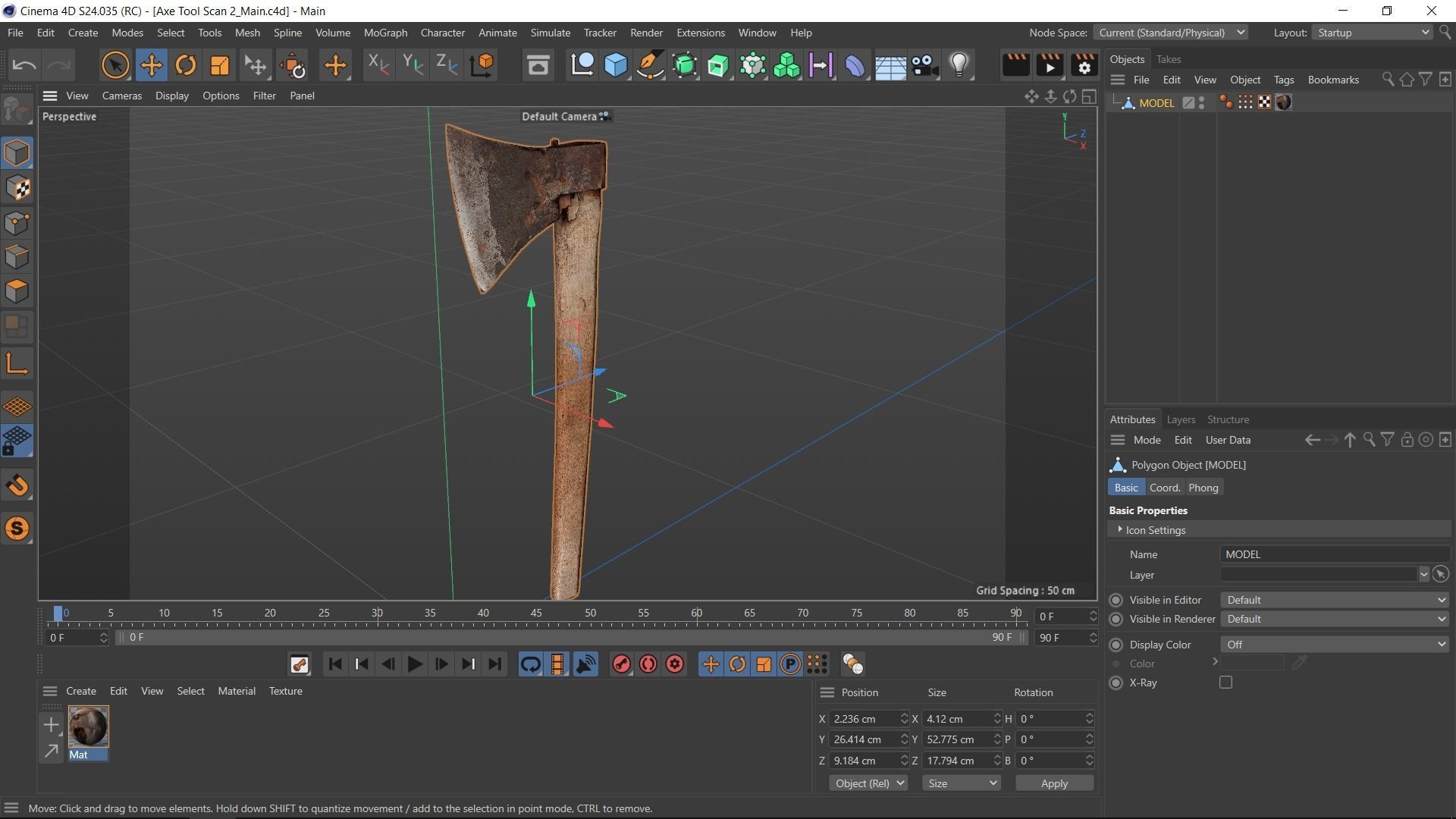
Task: Open the Coord. tab
Action: [1164, 488]
